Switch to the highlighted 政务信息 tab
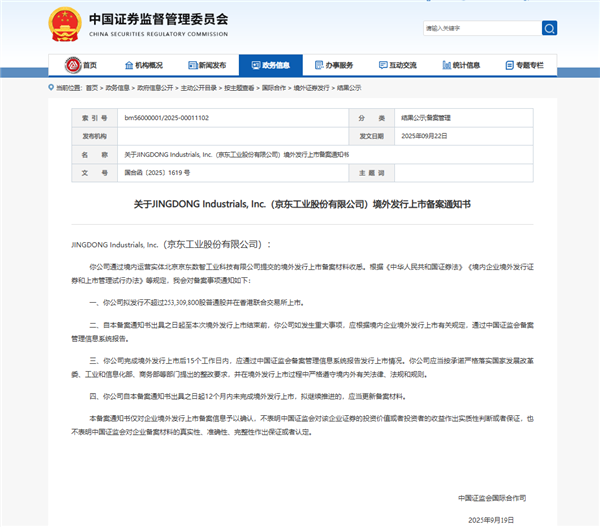 [269, 65]
